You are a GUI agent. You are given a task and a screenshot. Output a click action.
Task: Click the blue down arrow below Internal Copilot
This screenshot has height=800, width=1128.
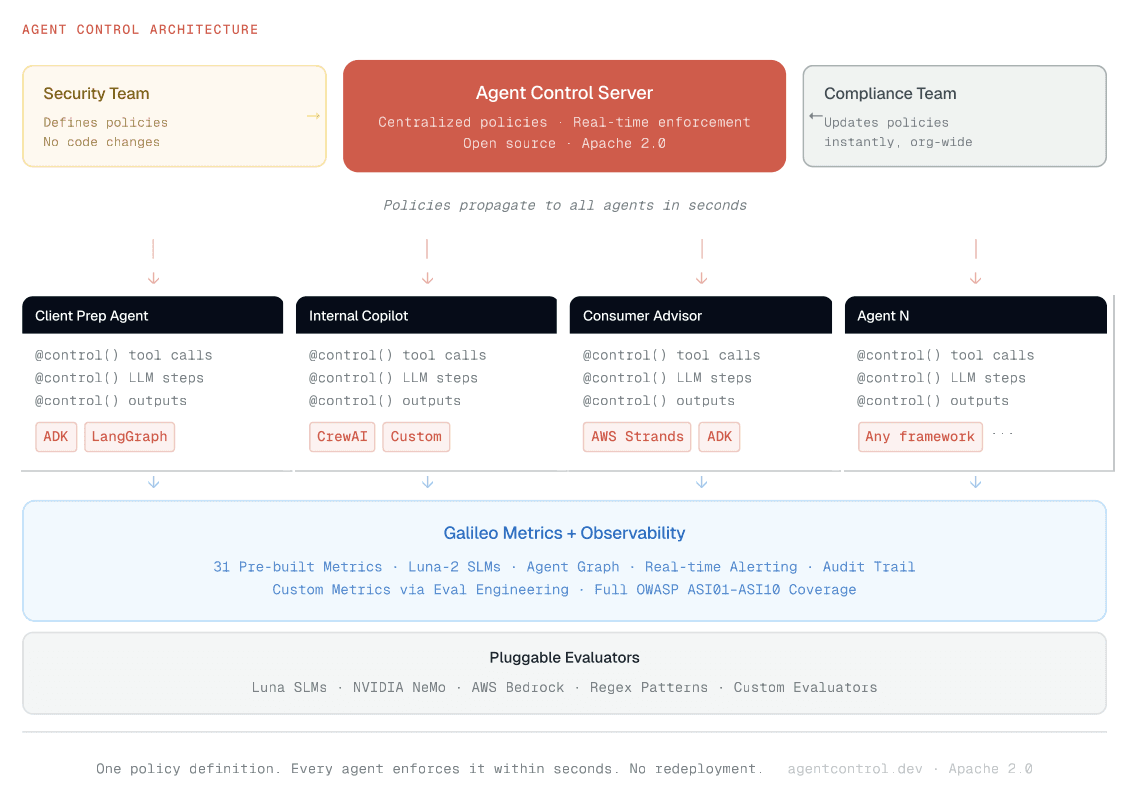[427, 482]
